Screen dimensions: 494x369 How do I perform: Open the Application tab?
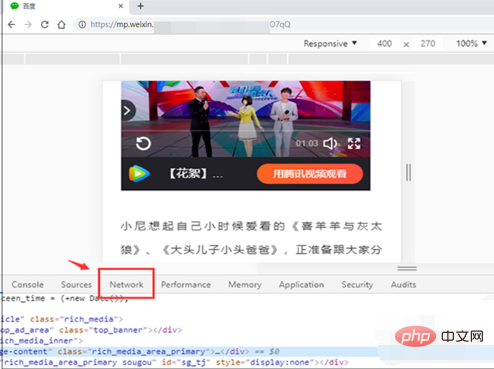pos(302,285)
